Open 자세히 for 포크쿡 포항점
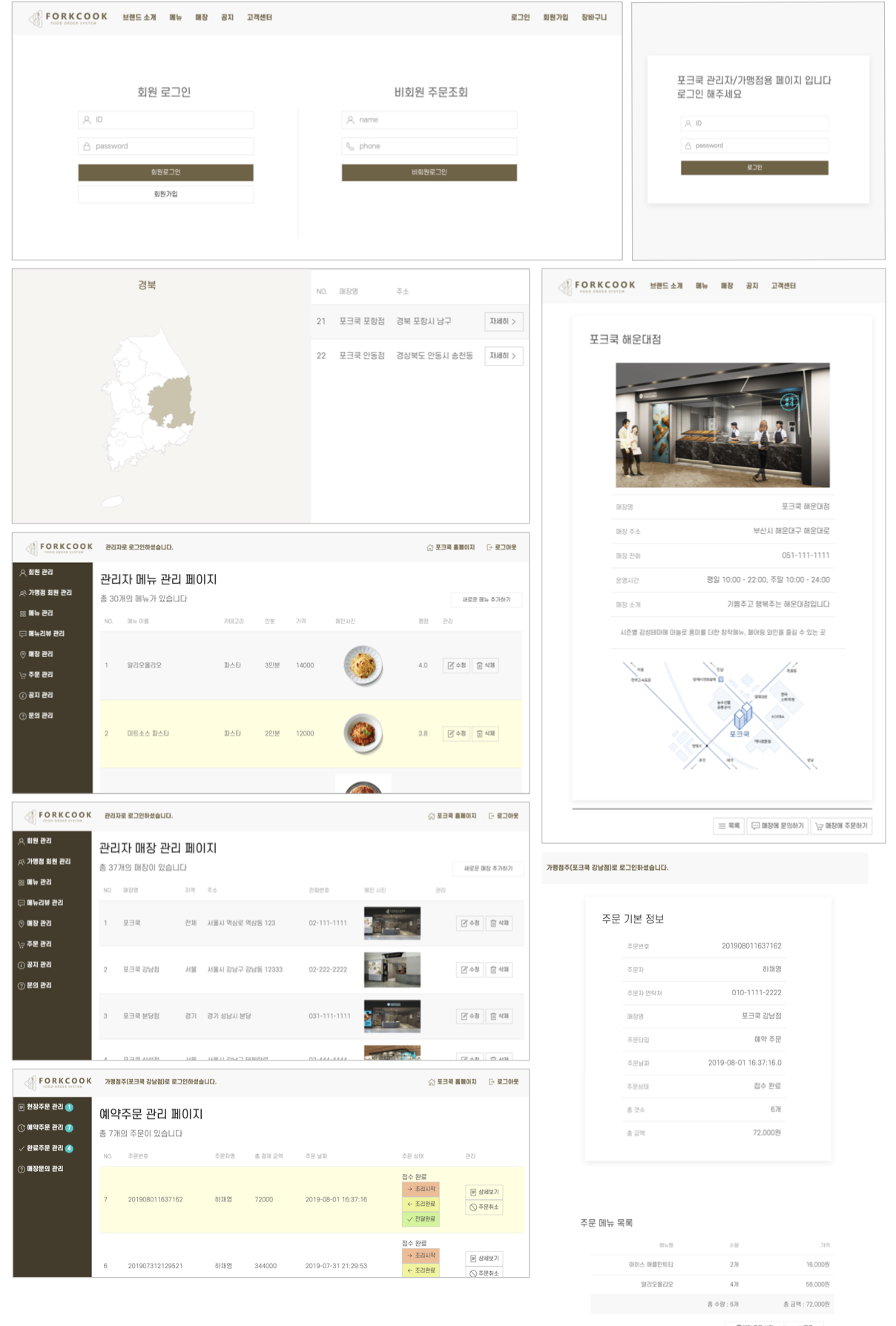The width and height of the screenshot is (896, 1326). [504, 322]
